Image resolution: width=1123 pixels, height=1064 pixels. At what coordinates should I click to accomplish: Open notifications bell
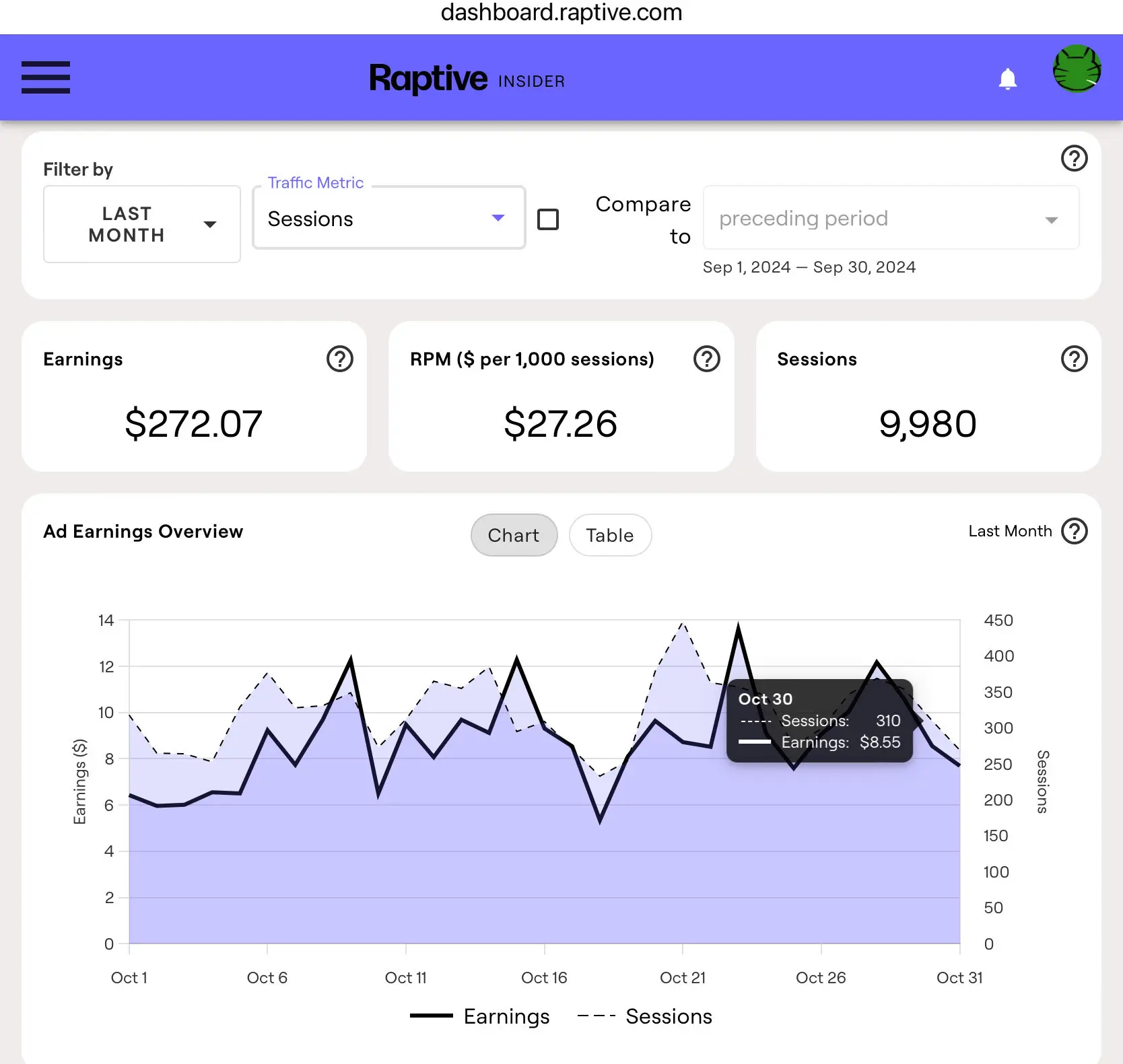[1007, 79]
